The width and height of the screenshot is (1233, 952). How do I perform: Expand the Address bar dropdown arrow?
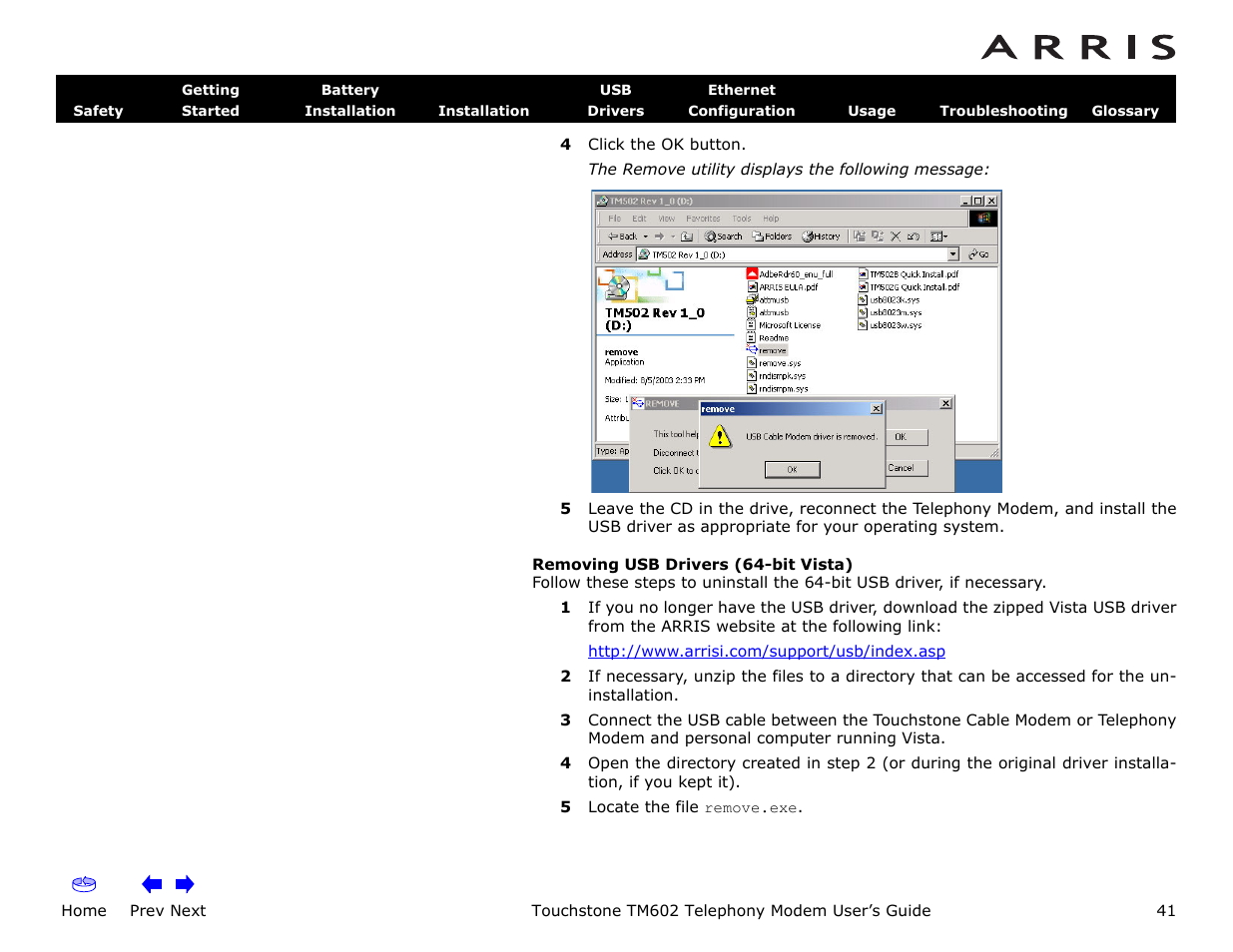953,254
